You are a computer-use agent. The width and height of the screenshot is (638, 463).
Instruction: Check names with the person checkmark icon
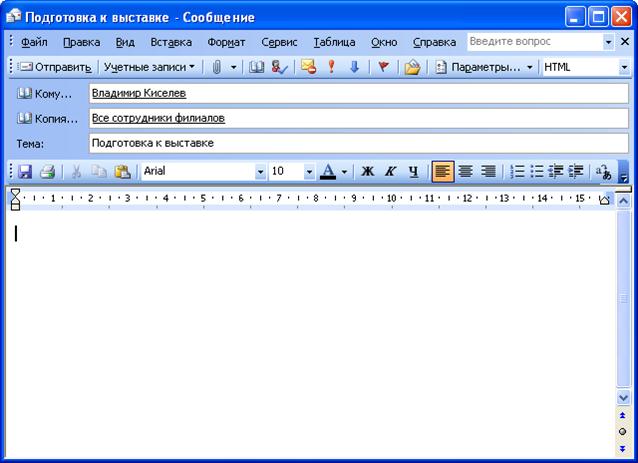coord(280,67)
